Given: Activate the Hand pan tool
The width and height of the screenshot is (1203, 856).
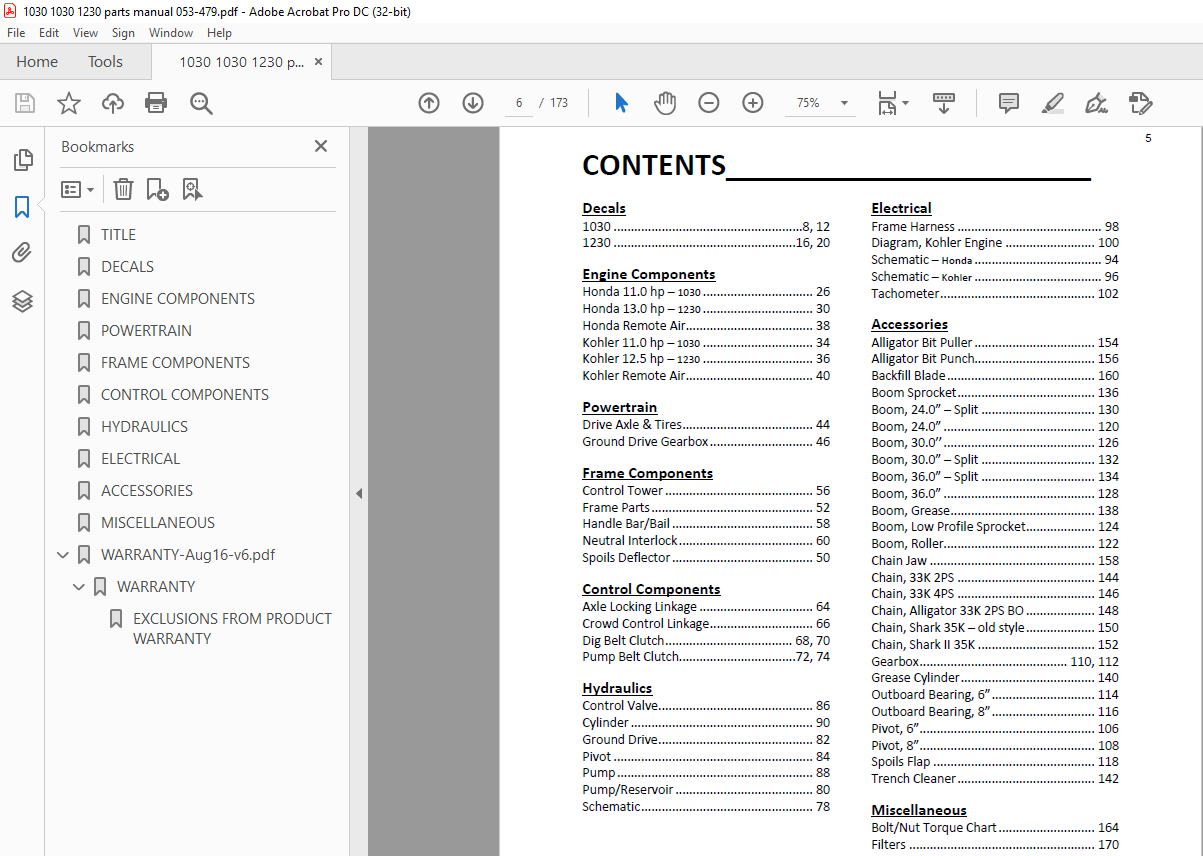Looking at the screenshot, I should coord(665,103).
